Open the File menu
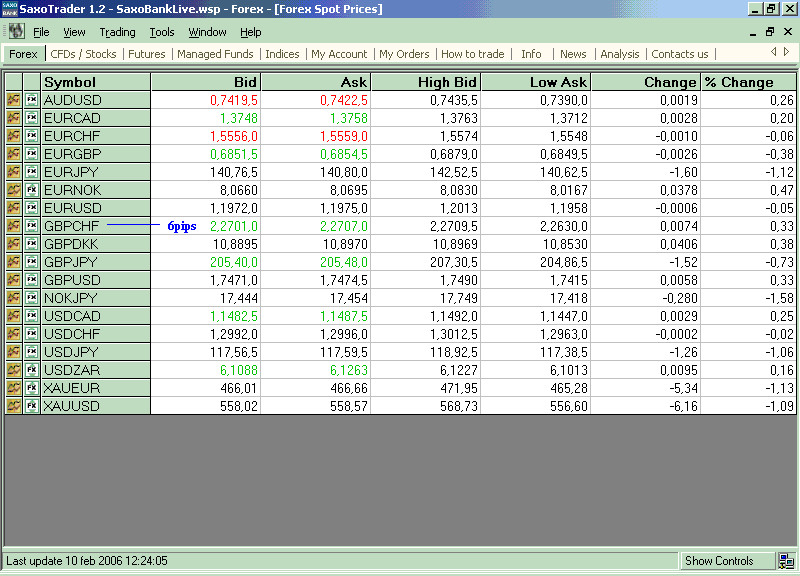Viewport: 800px width, 576px height. (41, 32)
